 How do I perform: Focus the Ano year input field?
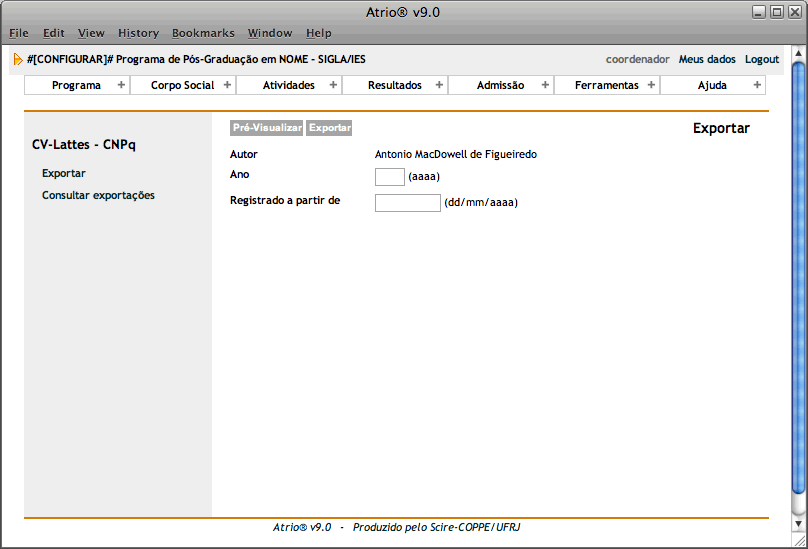pos(389,177)
